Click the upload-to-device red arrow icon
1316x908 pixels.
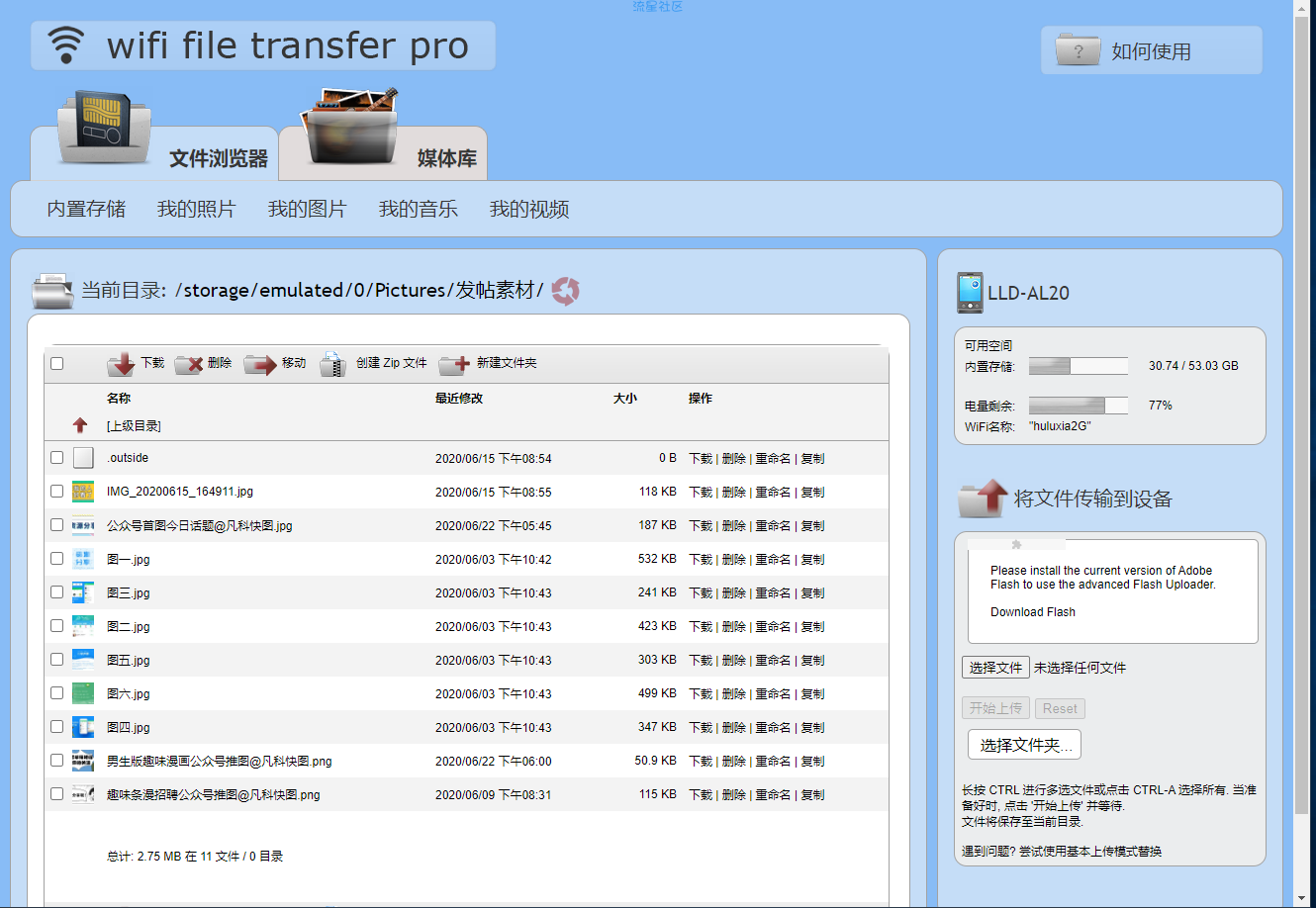pyautogui.click(x=983, y=499)
